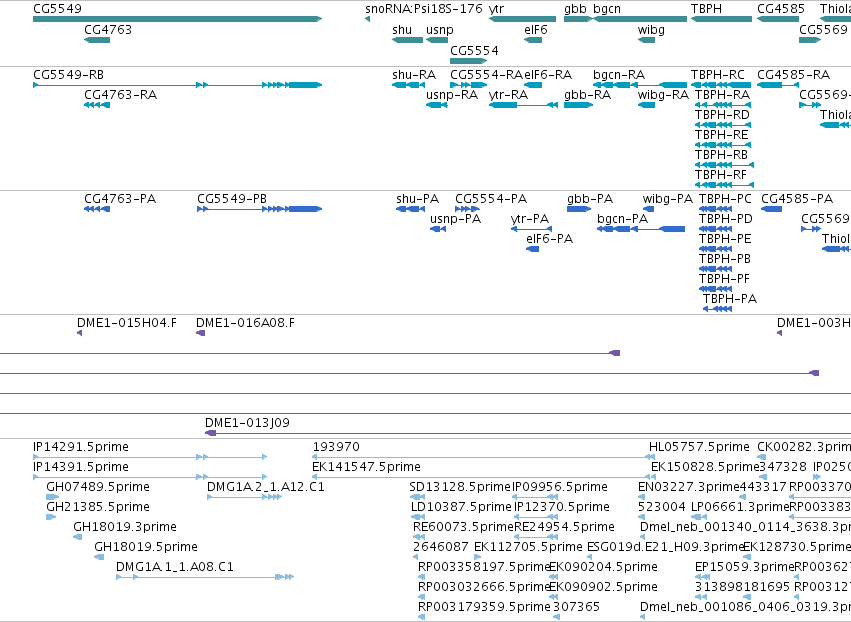Select the usnp-PA protein label
The height and width of the screenshot is (622, 851).
coord(456,219)
